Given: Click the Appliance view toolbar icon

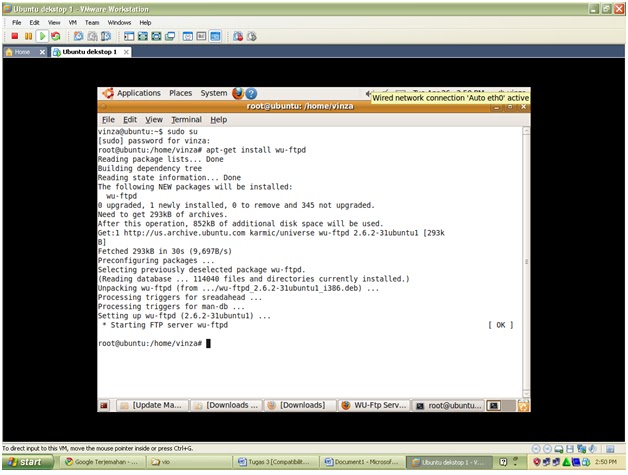Looking at the screenshot, I should pyautogui.click(x=201, y=36).
